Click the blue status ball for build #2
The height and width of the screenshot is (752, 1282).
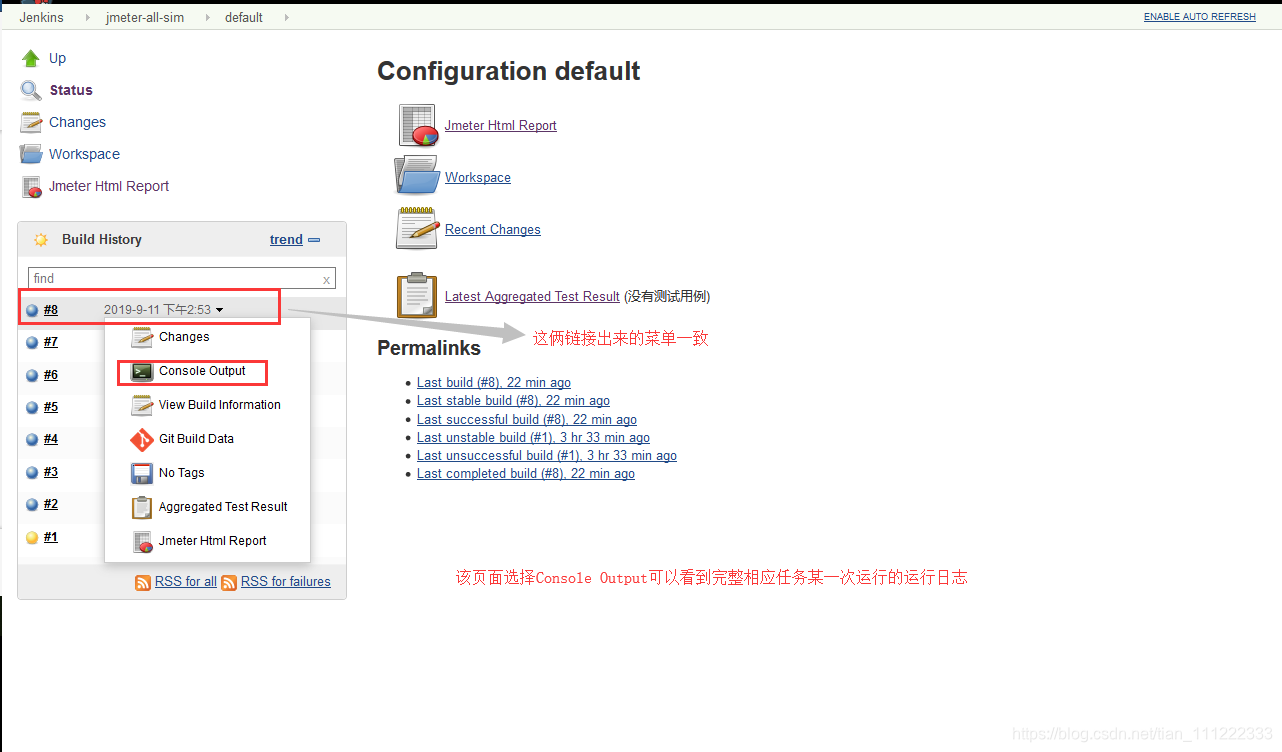pos(32,504)
